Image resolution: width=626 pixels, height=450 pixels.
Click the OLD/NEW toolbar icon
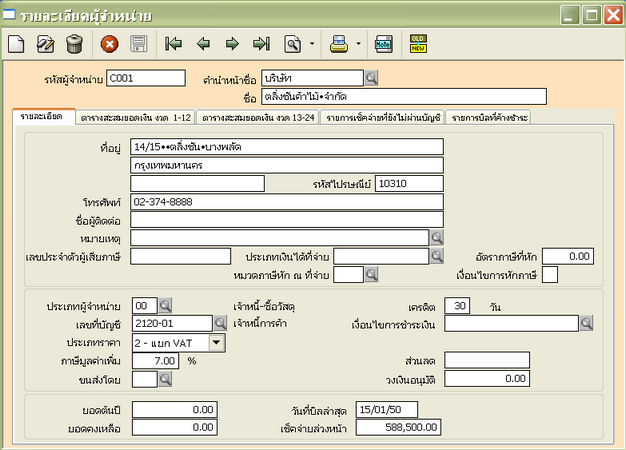click(x=418, y=43)
